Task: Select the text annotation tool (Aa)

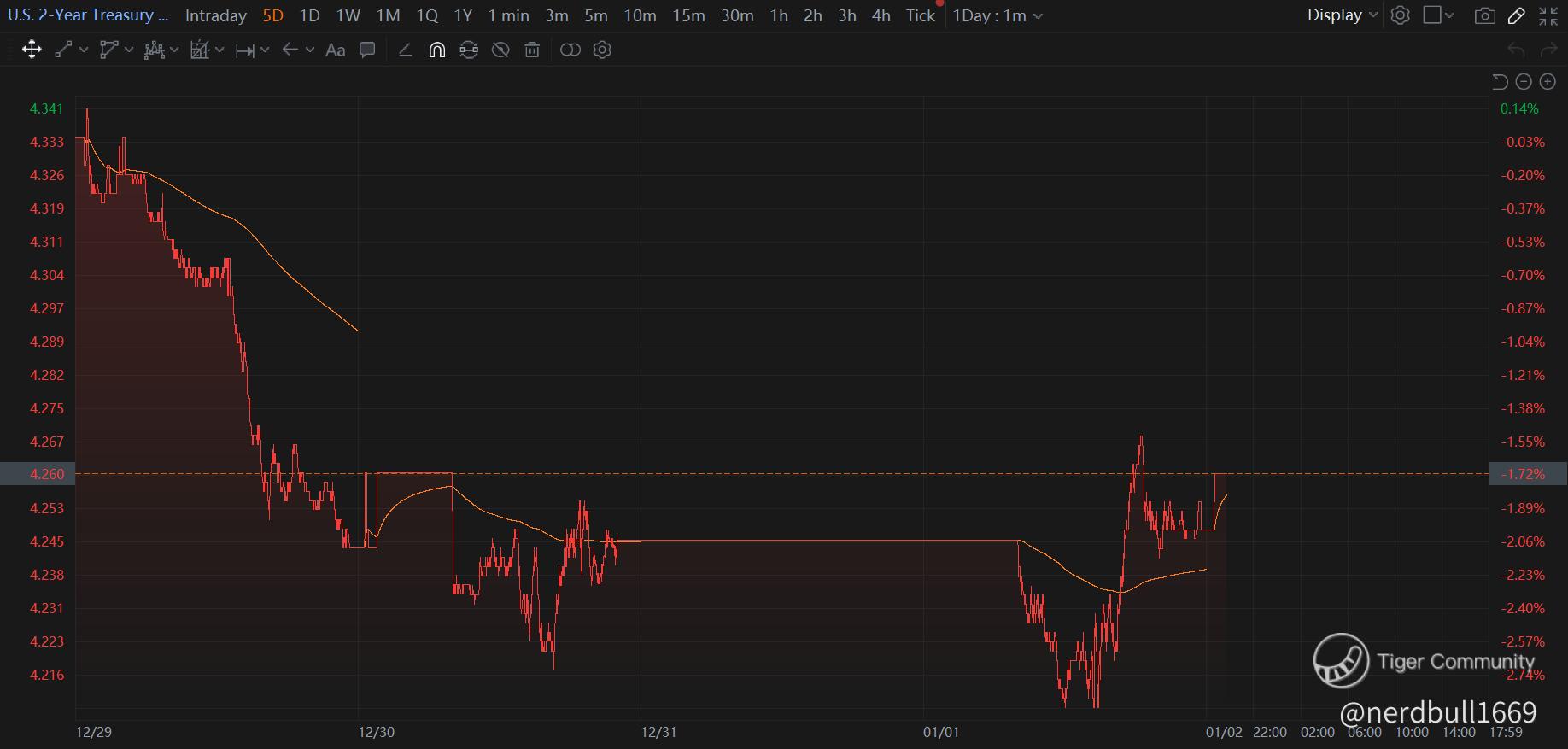Action: 336,50
